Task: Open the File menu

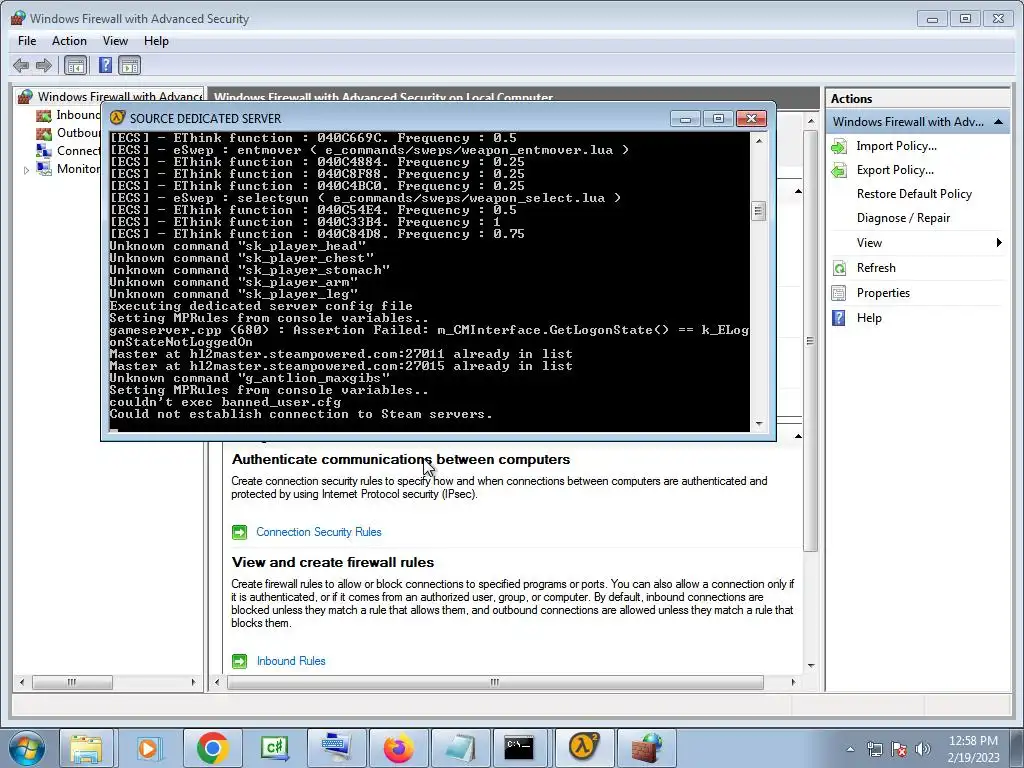Action: pyautogui.click(x=27, y=40)
